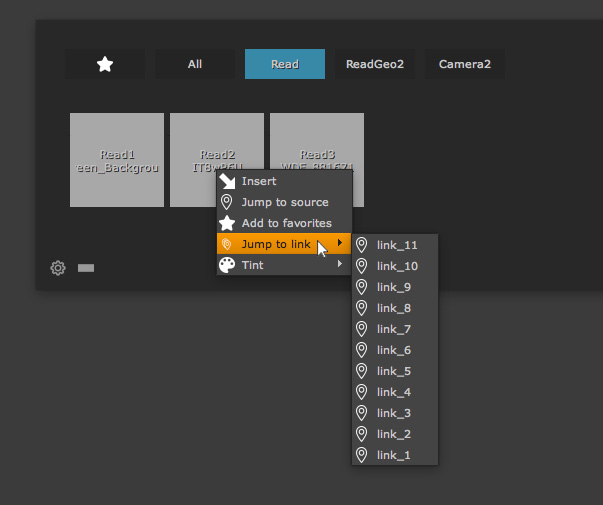Image resolution: width=603 pixels, height=505 pixels.
Task: Jump to link_9 in the list
Action: coord(394,287)
